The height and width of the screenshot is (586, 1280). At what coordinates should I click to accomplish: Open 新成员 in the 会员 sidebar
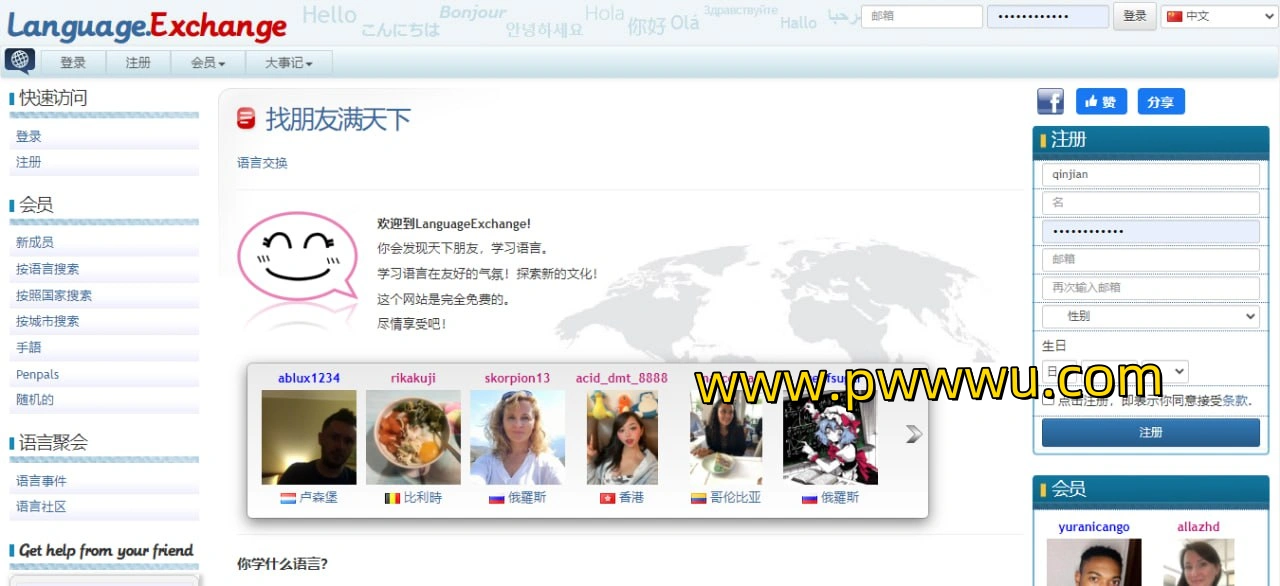point(35,243)
